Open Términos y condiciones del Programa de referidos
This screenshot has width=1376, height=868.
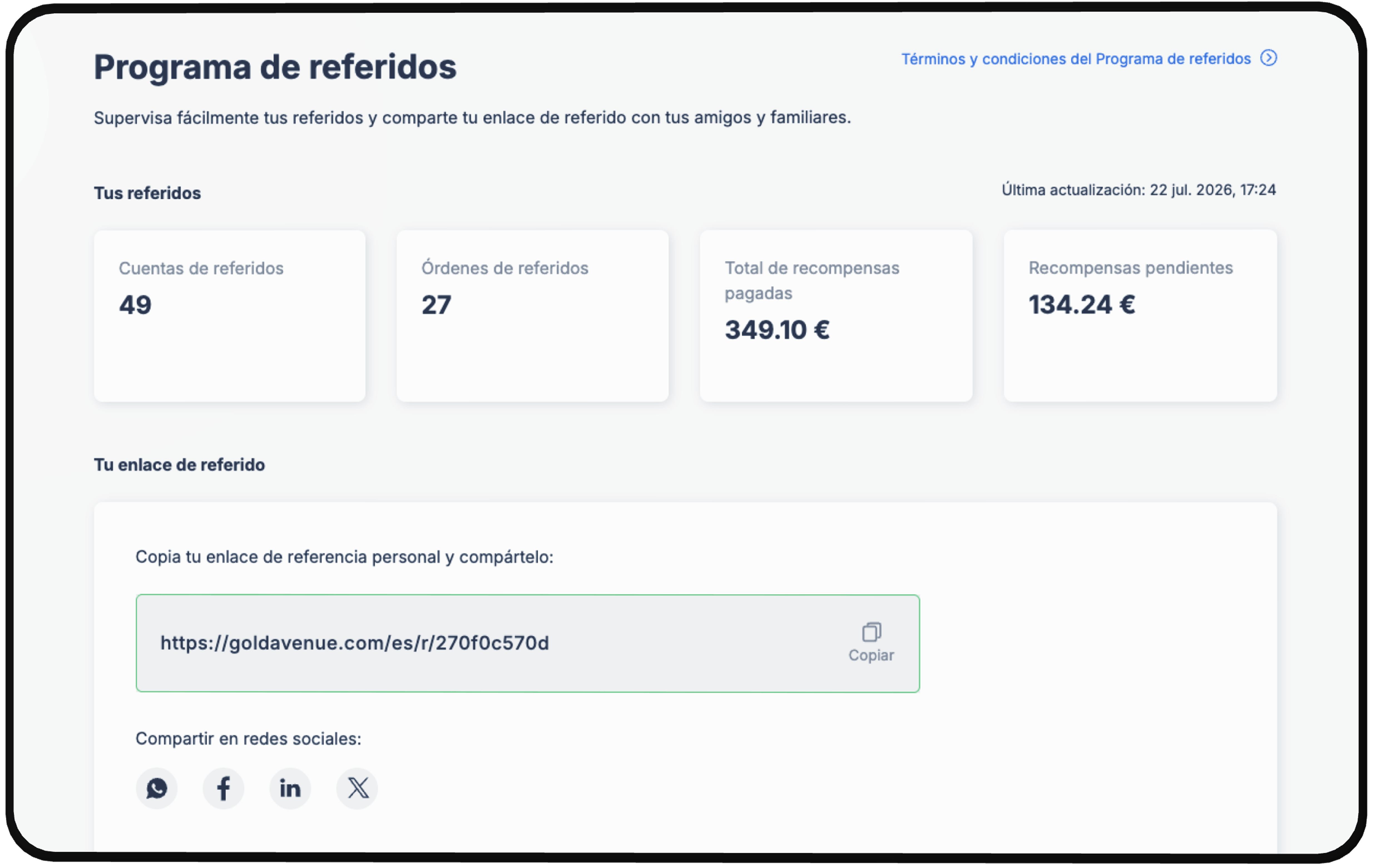click(1076, 59)
